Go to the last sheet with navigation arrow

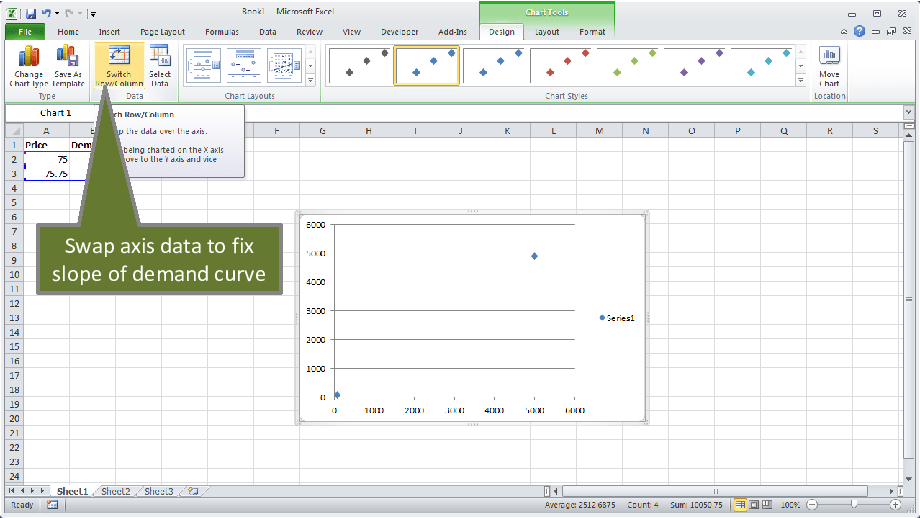pyautogui.click(x=42, y=490)
